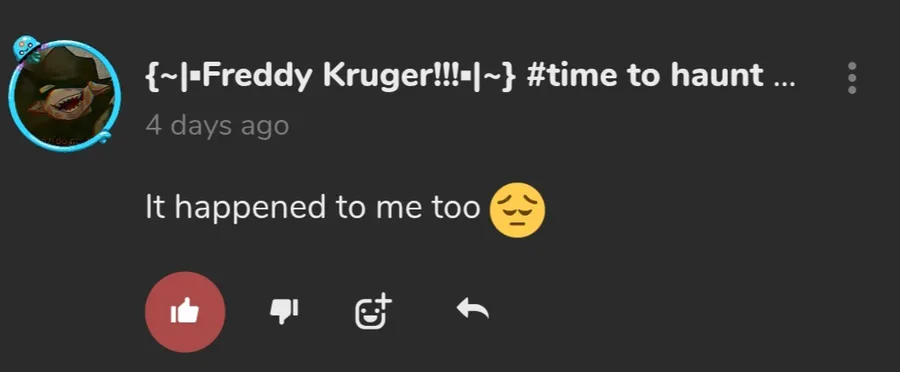This screenshot has height=372, width=900.
Task: Add an emoji reaction to the comment
Action: (373, 312)
